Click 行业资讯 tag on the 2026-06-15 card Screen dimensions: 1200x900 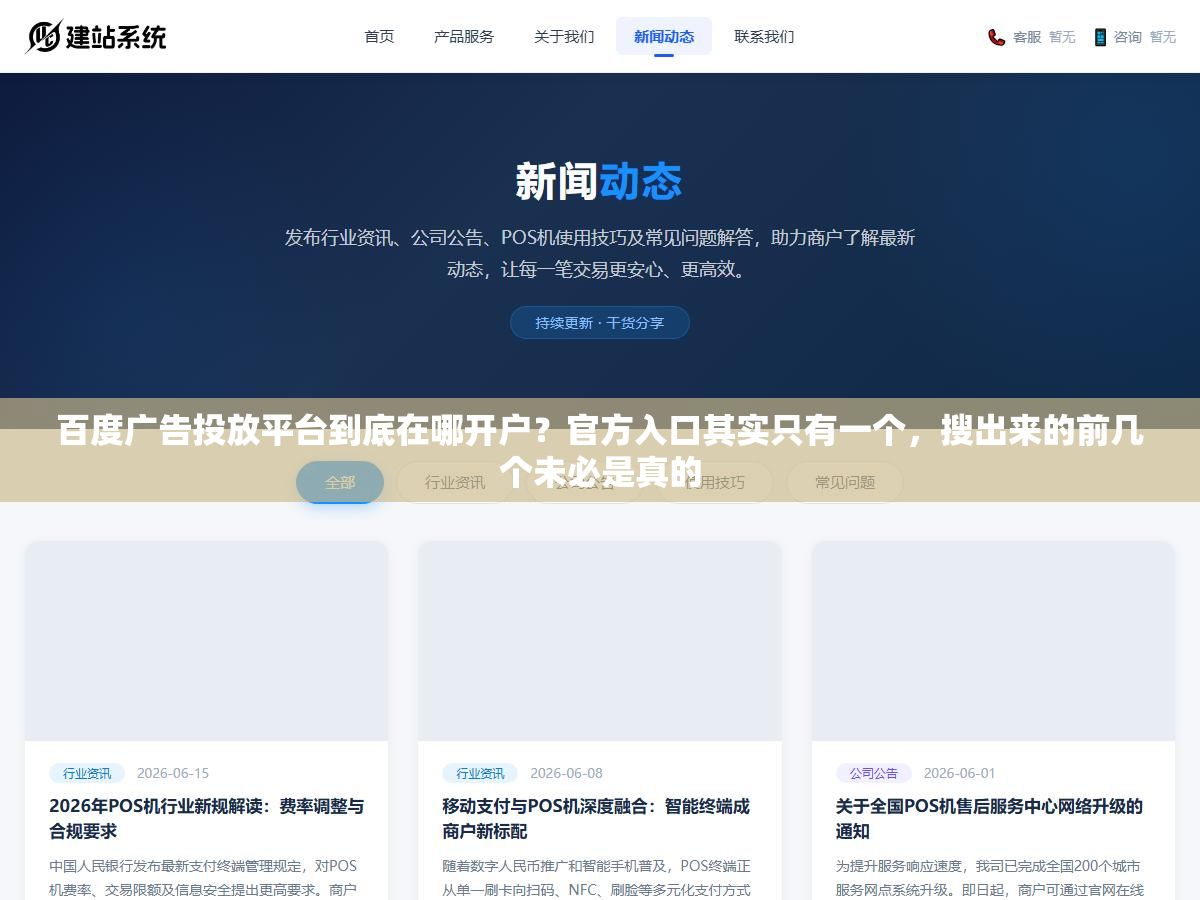[x=87, y=773]
